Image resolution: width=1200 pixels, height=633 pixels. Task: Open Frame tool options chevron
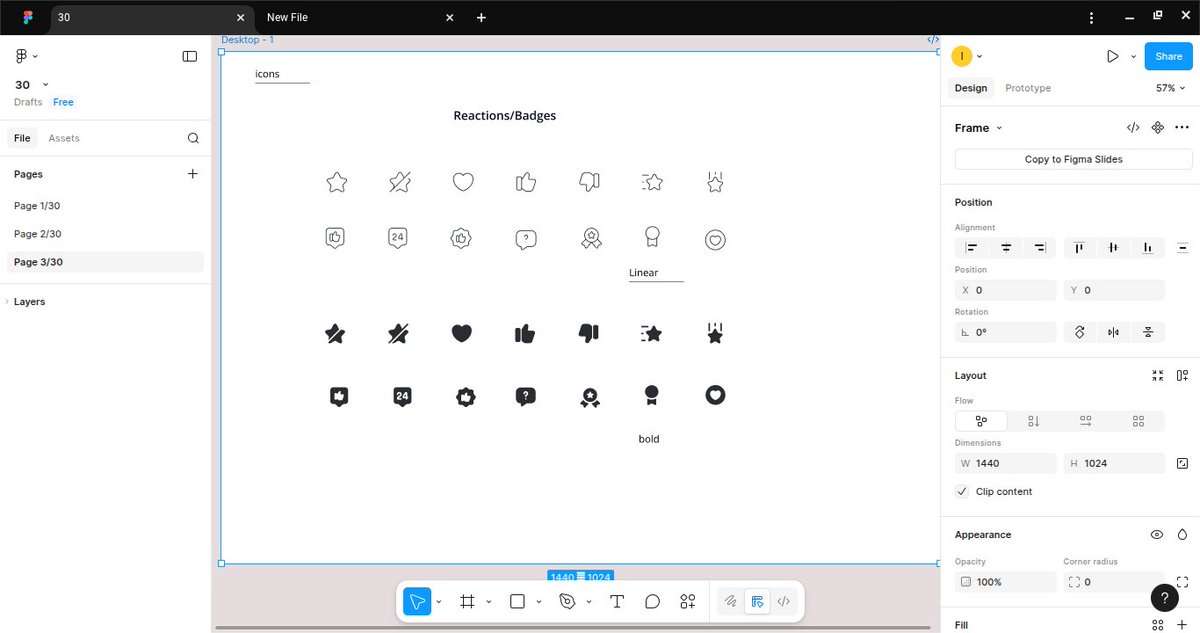point(488,602)
